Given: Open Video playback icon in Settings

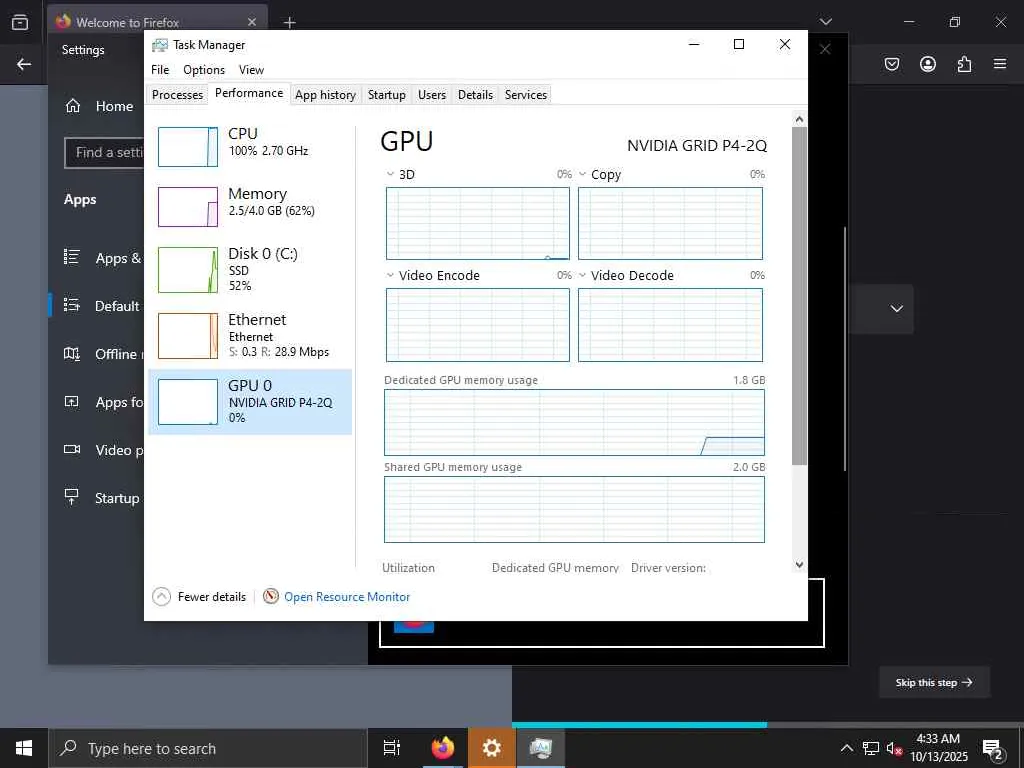Looking at the screenshot, I should [72, 449].
